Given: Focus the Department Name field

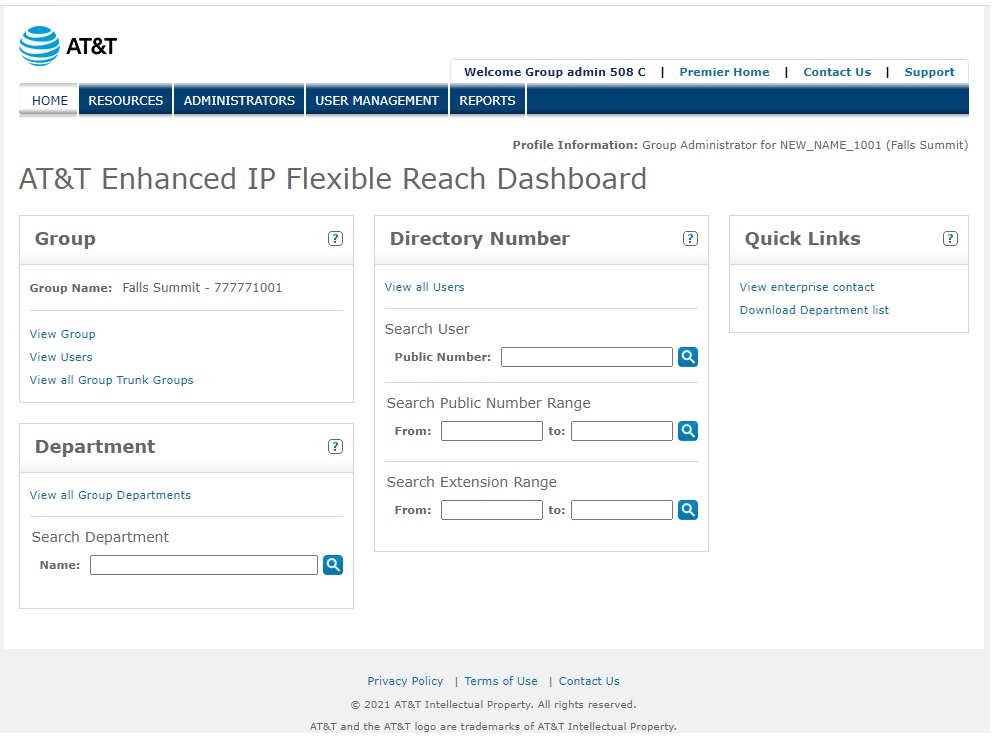Looking at the screenshot, I should click(x=203, y=565).
